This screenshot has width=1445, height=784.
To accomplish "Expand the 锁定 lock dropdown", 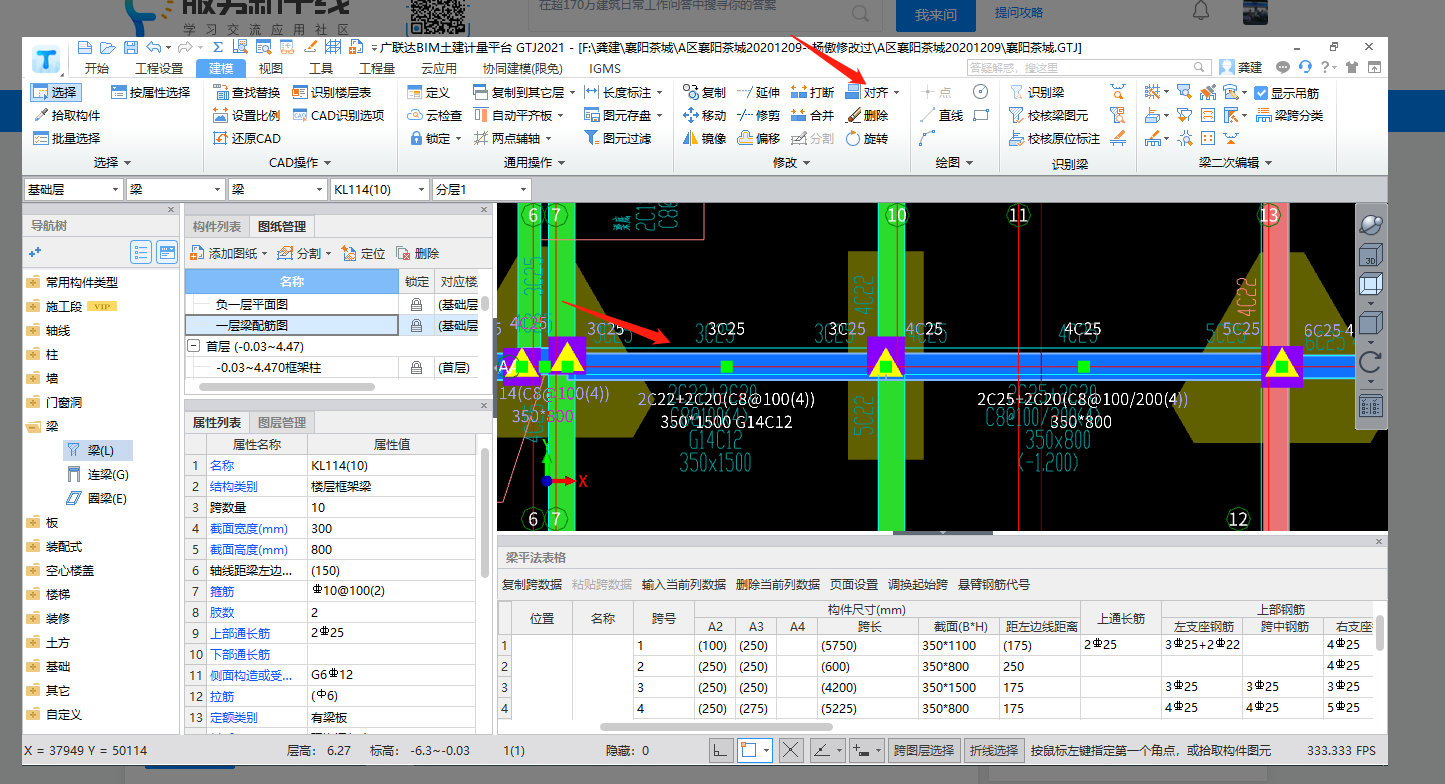I will [x=458, y=138].
